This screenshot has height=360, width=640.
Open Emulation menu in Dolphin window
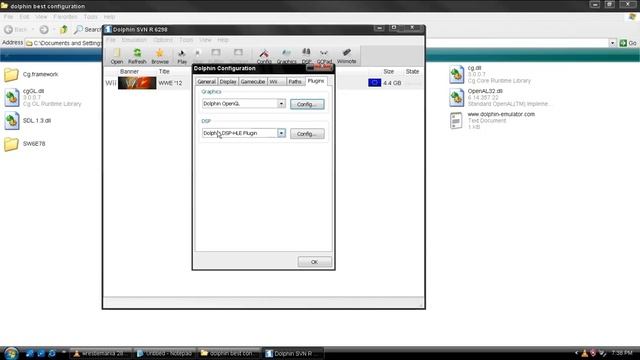[134, 40]
